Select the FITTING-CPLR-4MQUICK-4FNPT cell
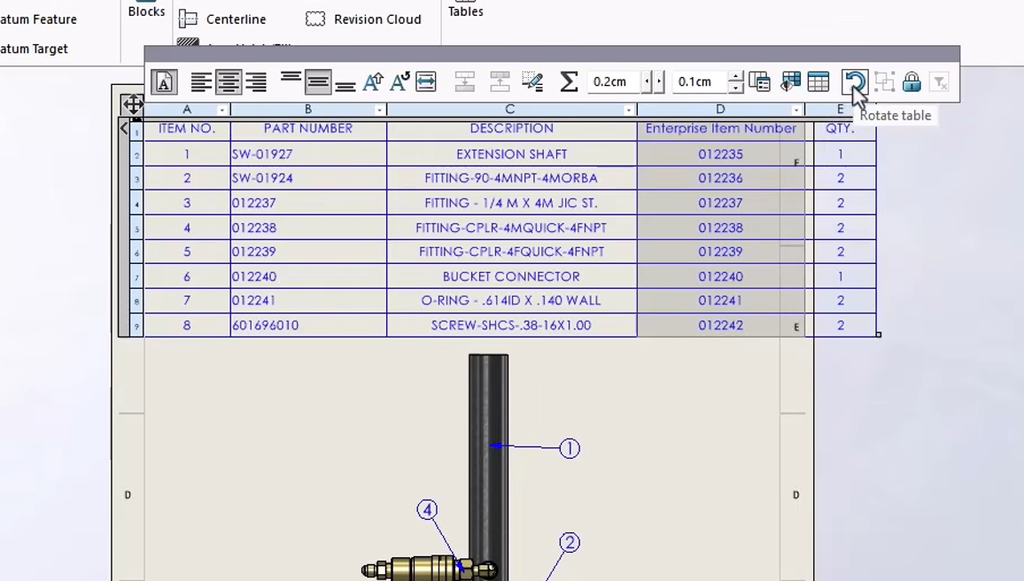 point(512,228)
